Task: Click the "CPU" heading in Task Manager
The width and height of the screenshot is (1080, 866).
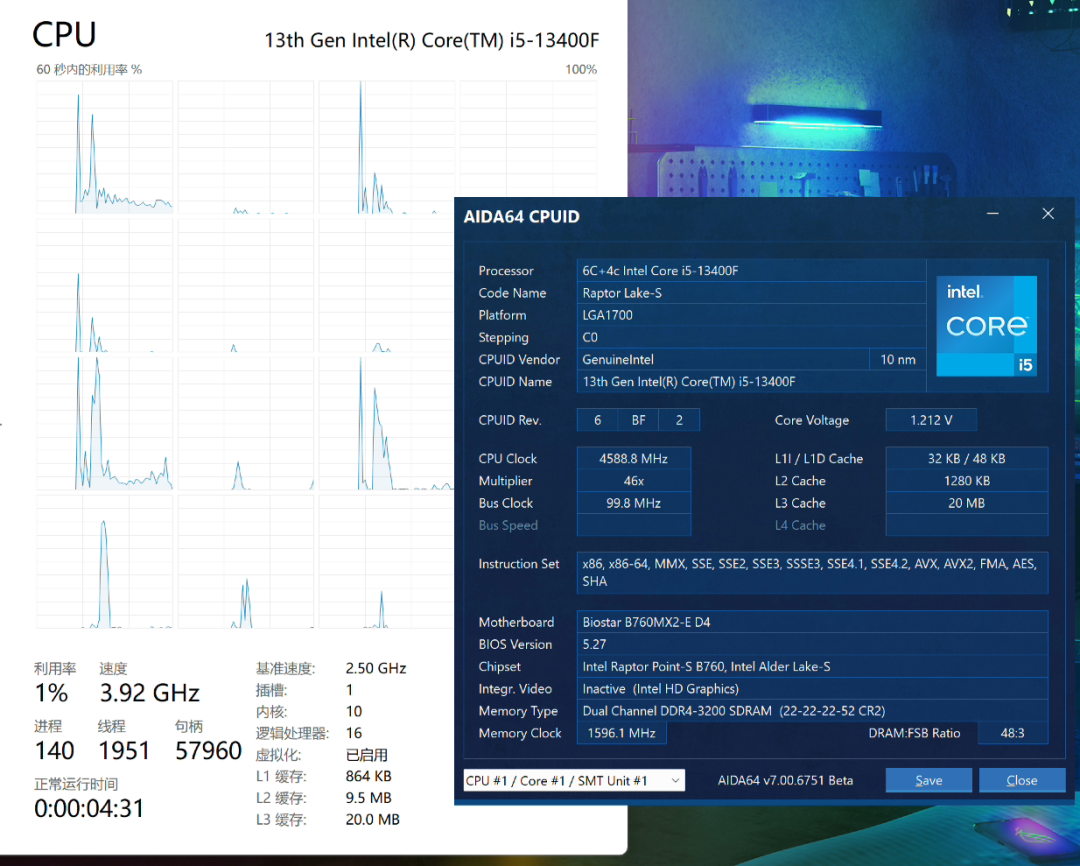Action: [x=64, y=34]
